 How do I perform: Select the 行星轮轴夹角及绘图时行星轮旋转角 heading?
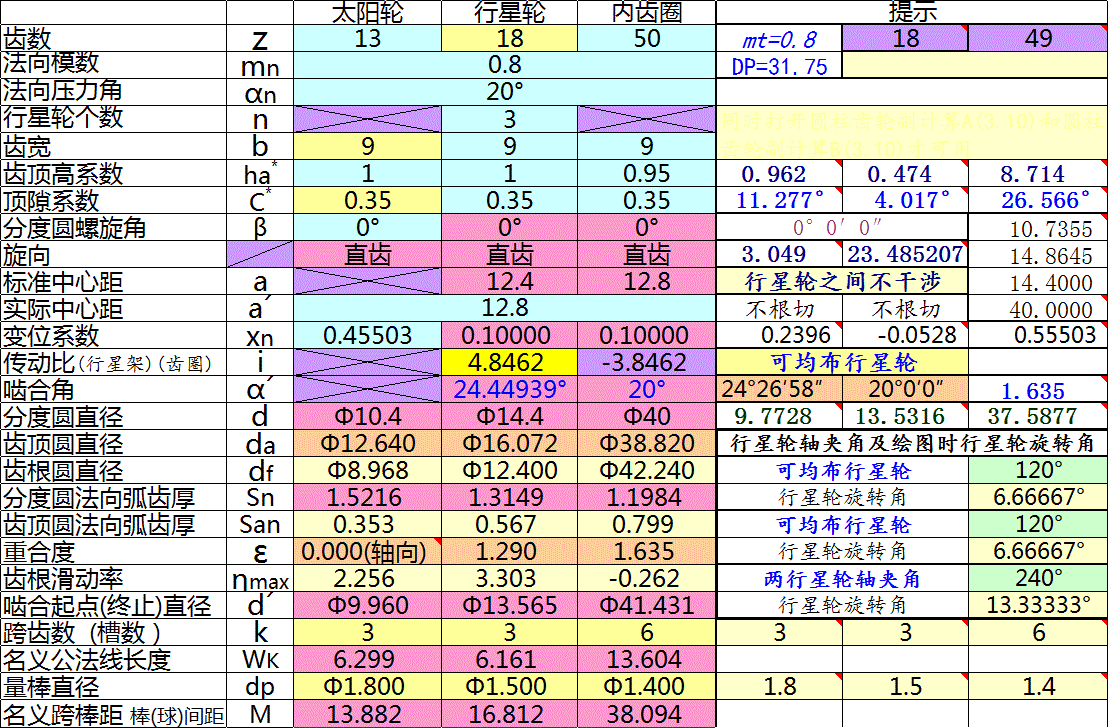[912, 443]
